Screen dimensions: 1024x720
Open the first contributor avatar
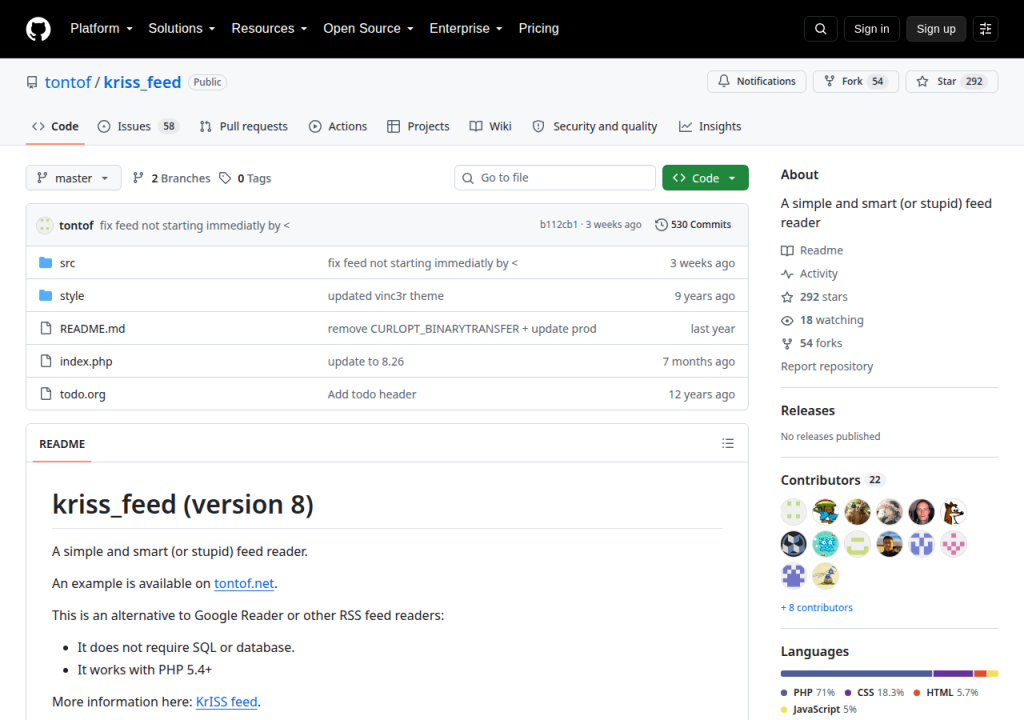[793, 512]
